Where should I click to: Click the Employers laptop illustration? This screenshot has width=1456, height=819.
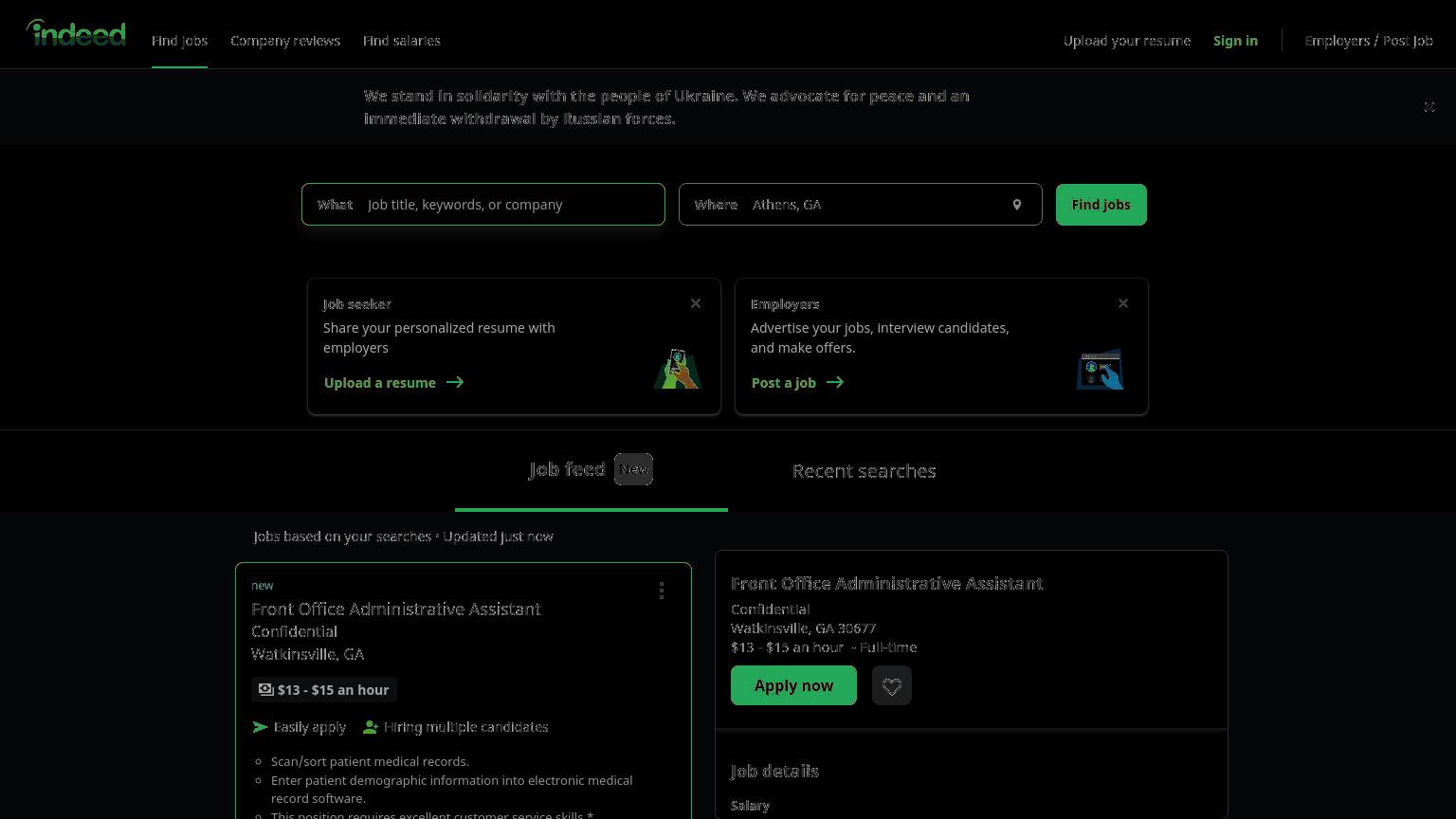coord(1101,369)
